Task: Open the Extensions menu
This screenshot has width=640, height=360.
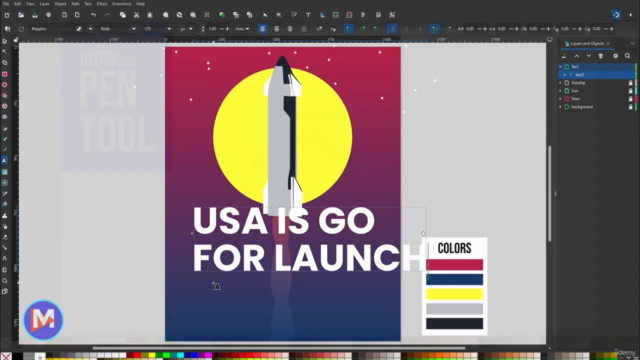Action: coord(122,4)
